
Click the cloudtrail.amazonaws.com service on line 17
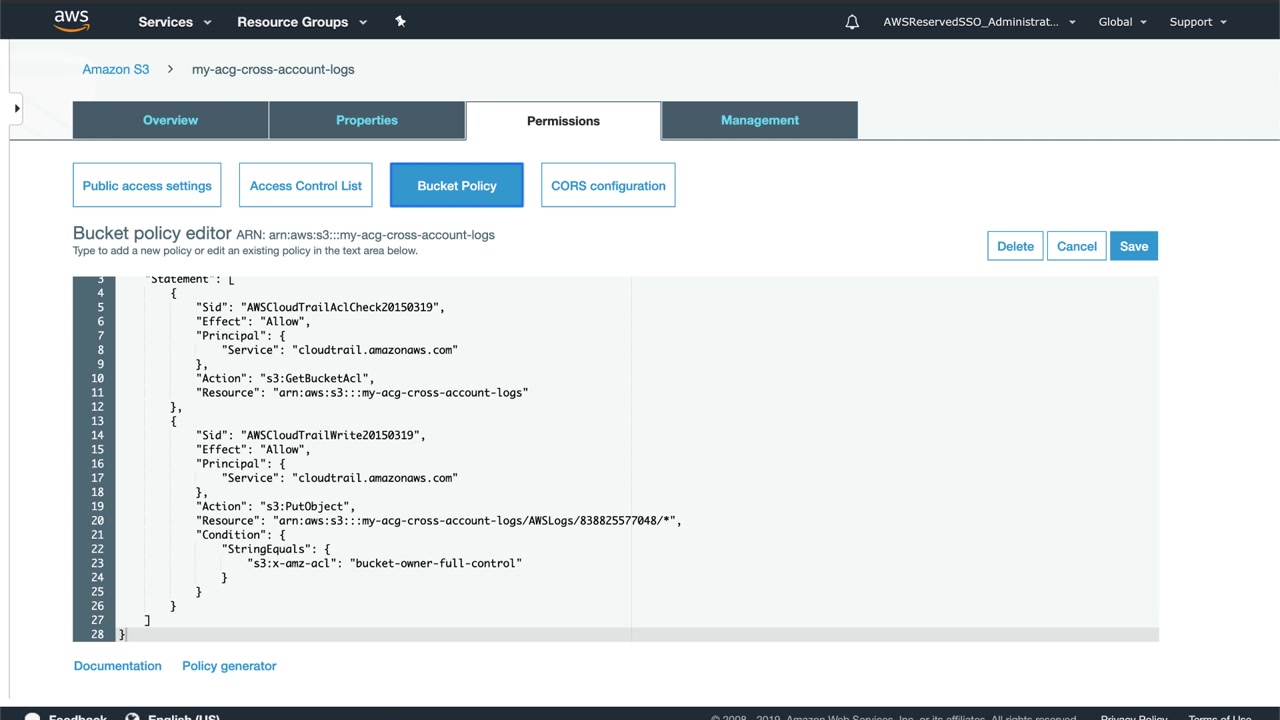[375, 477]
